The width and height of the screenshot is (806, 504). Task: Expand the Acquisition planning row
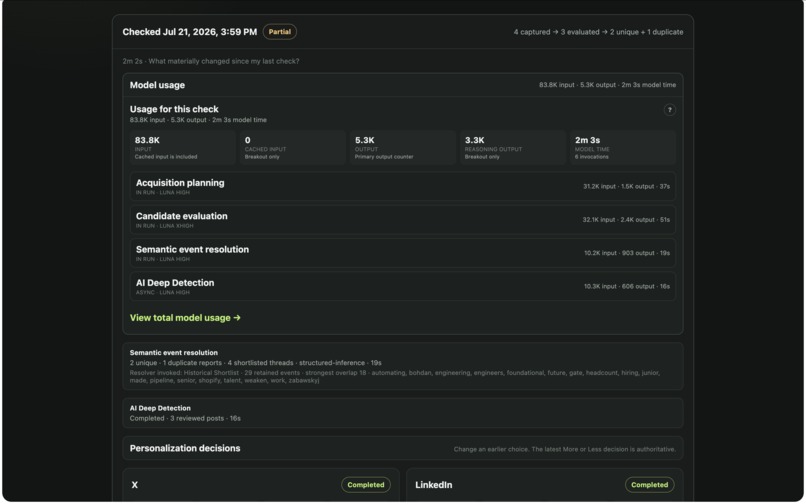coord(402,186)
